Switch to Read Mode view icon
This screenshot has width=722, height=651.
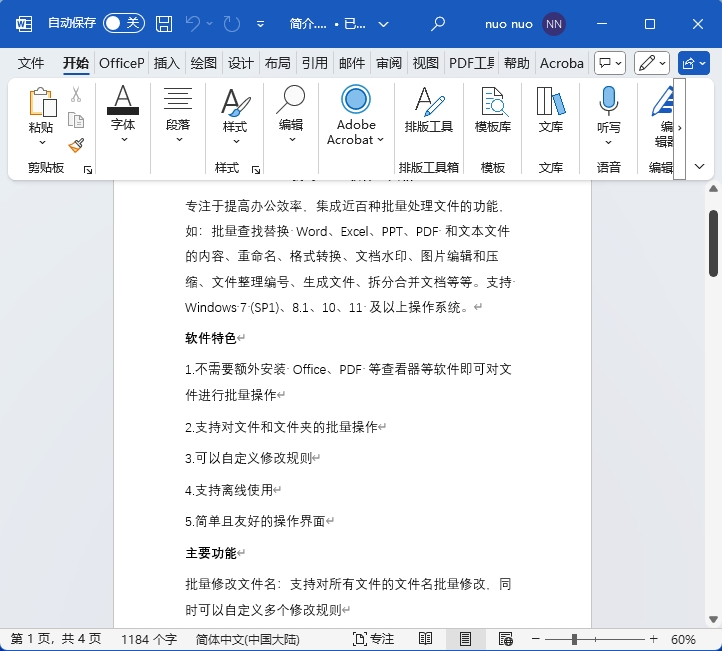(425, 639)
